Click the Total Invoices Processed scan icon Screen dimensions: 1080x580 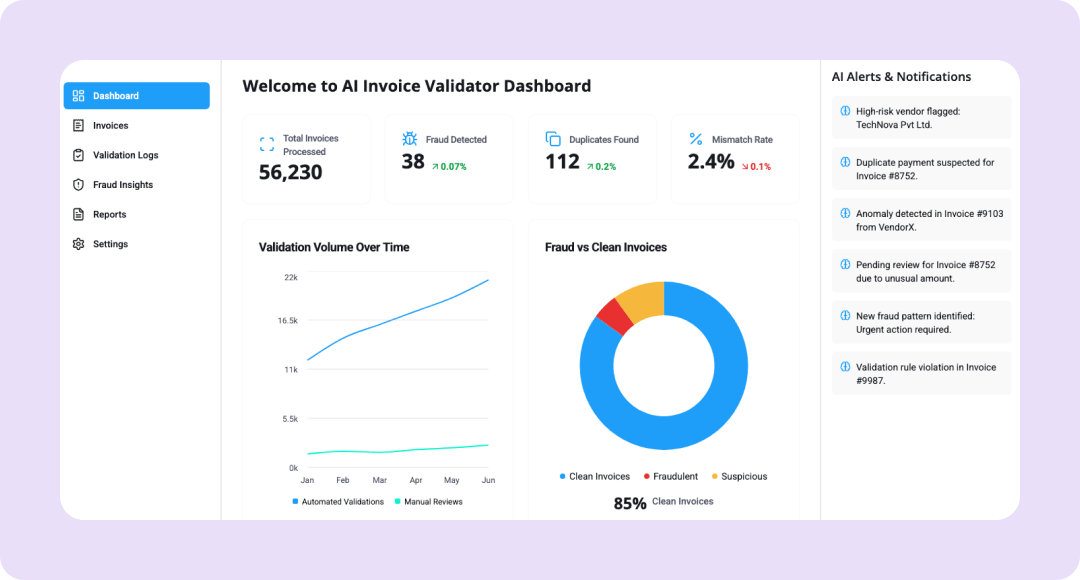[267, 144]
